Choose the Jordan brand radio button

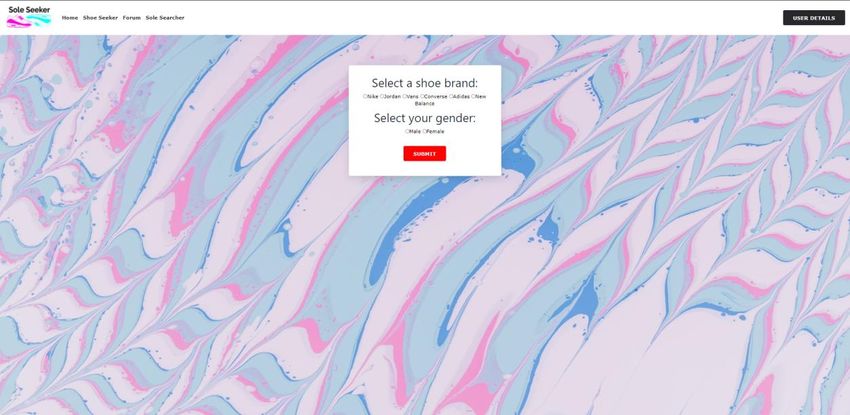coord(382,96)
